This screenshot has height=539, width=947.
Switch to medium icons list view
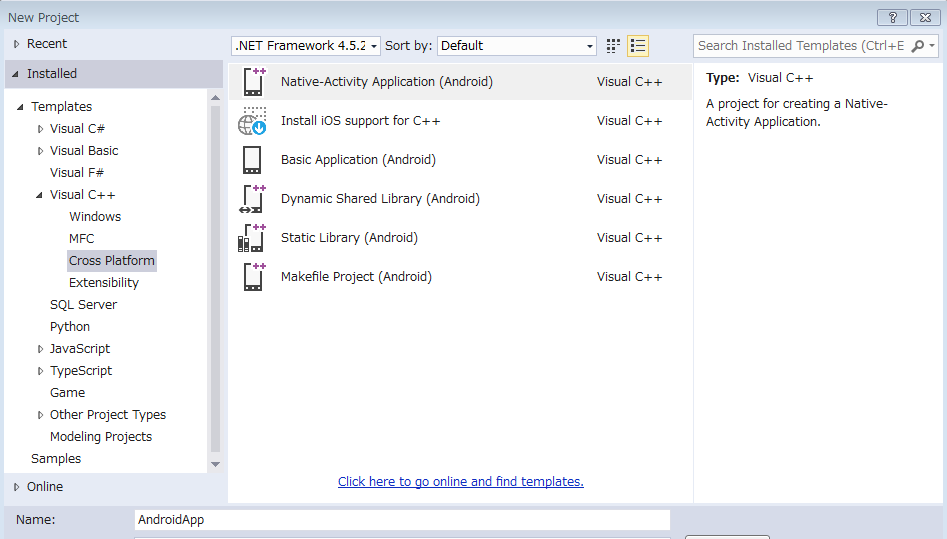click(x=638, y=46)
